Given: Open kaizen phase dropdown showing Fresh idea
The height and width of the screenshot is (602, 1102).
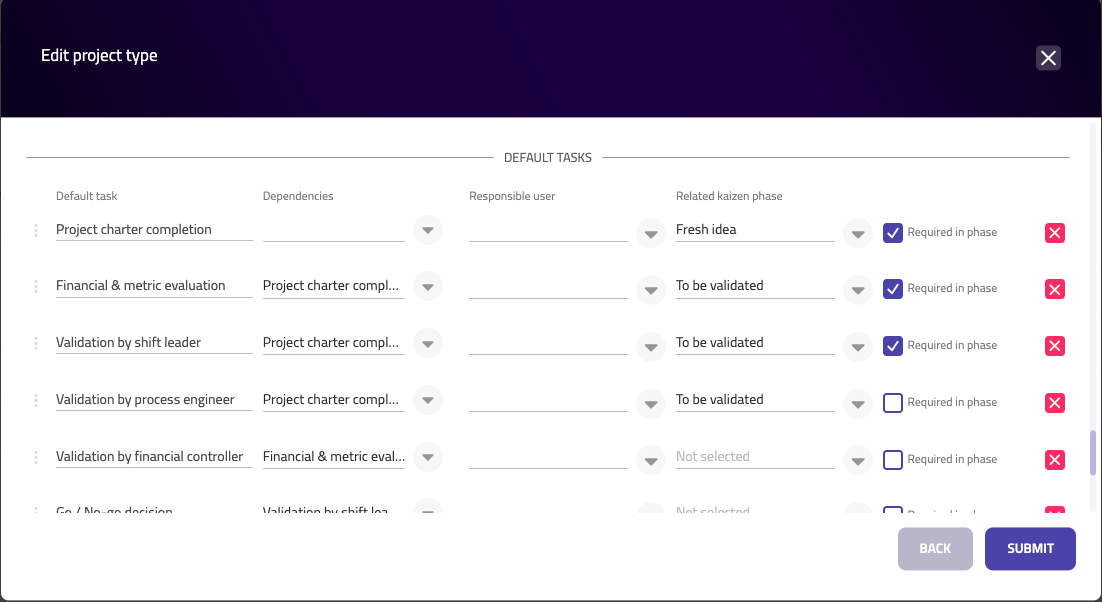Looking at the screenshot, I should [858, 234].
